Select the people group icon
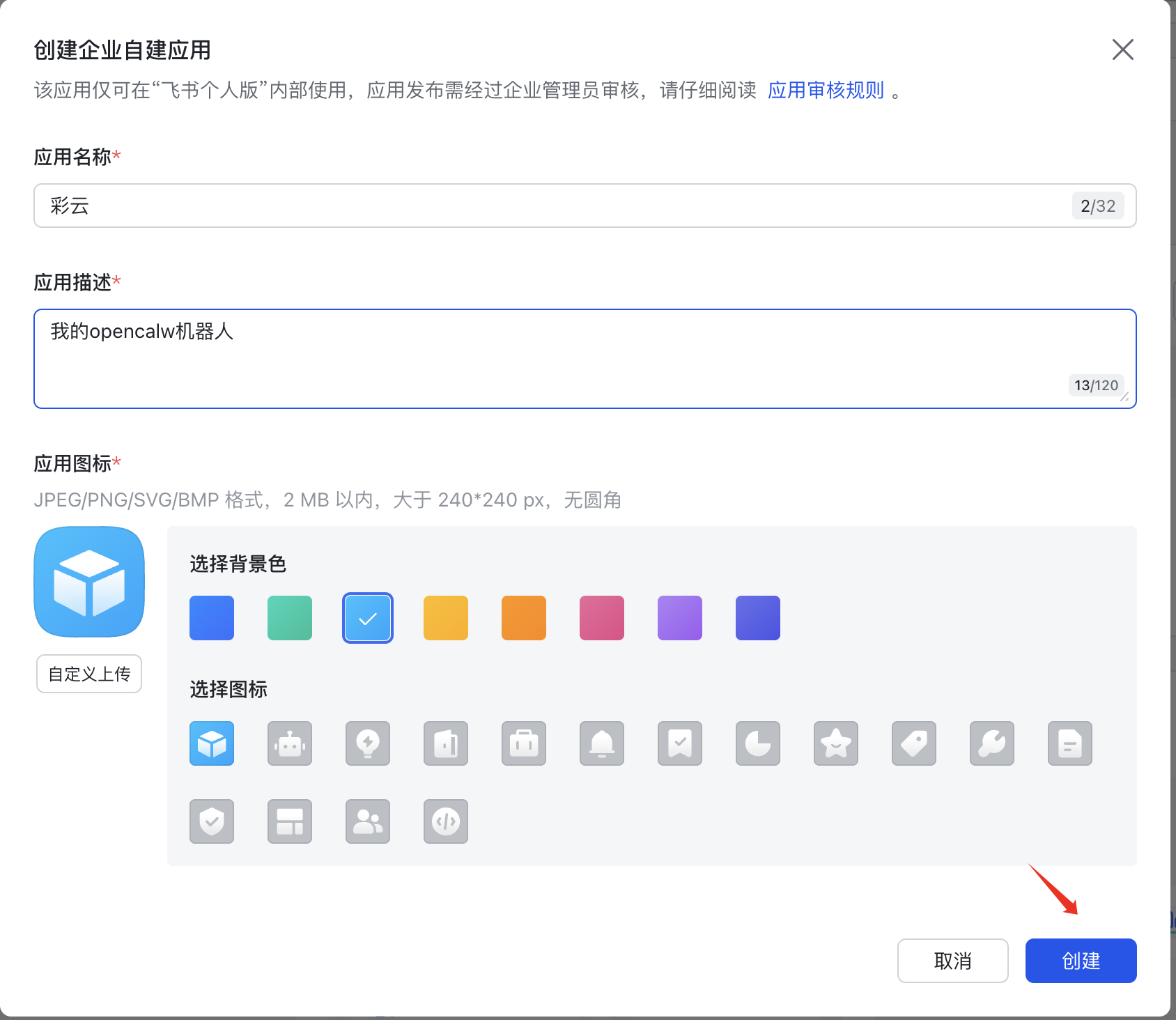Screen dimensions: 1176x1020 (x=367, y=821)
